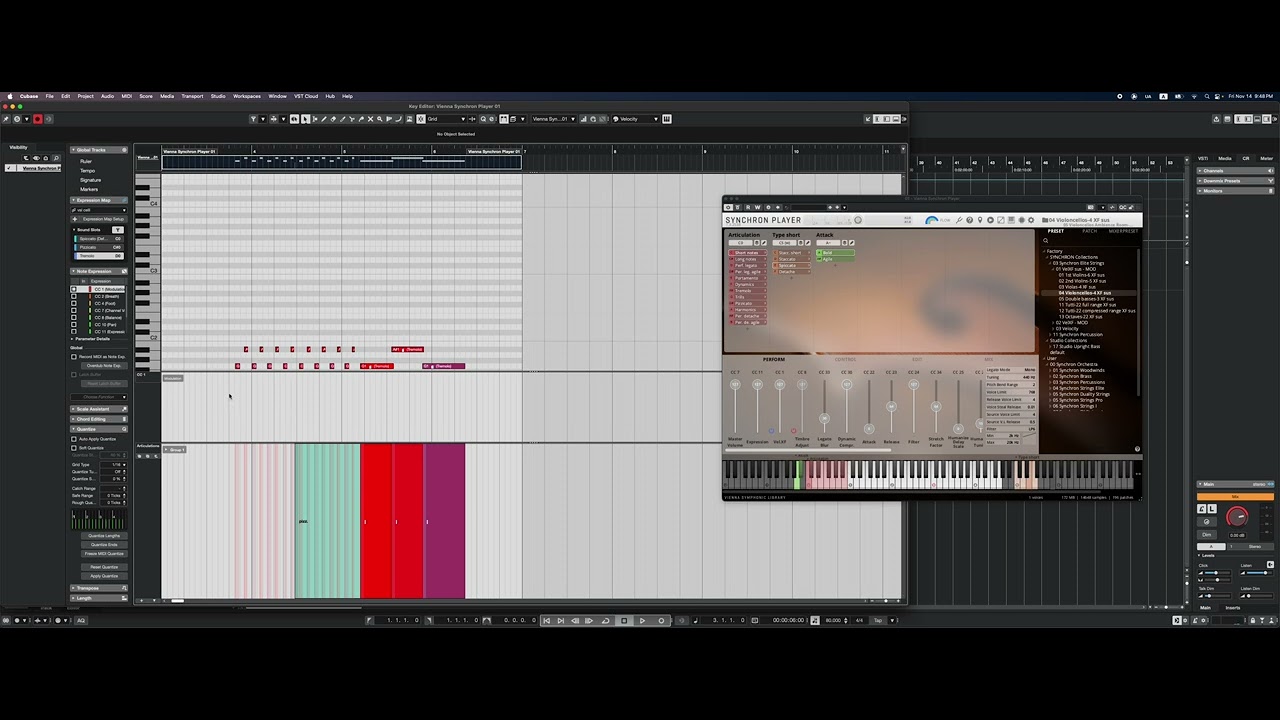Screen dimensions: 1280x720
Task: Select the Split tool in the toolbar
Action: [351, 119]
